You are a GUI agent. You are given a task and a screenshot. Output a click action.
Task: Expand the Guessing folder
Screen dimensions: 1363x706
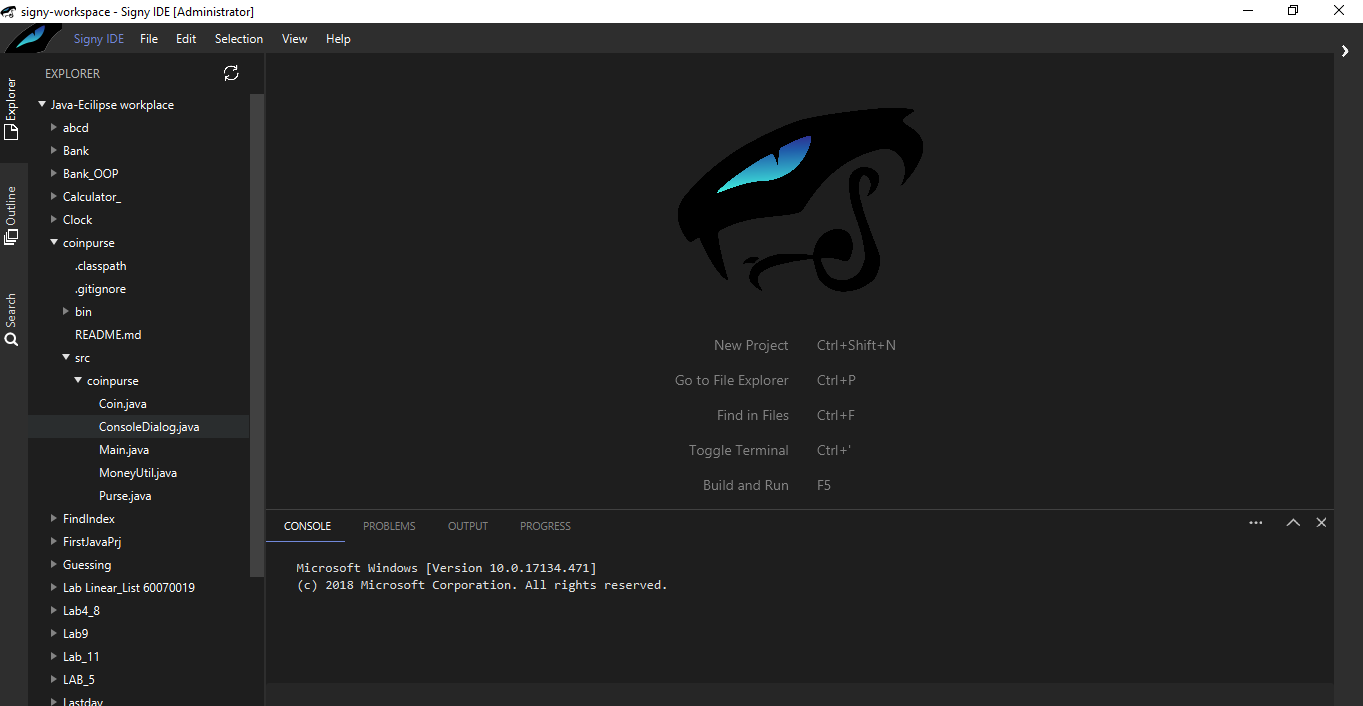[54, 564]
